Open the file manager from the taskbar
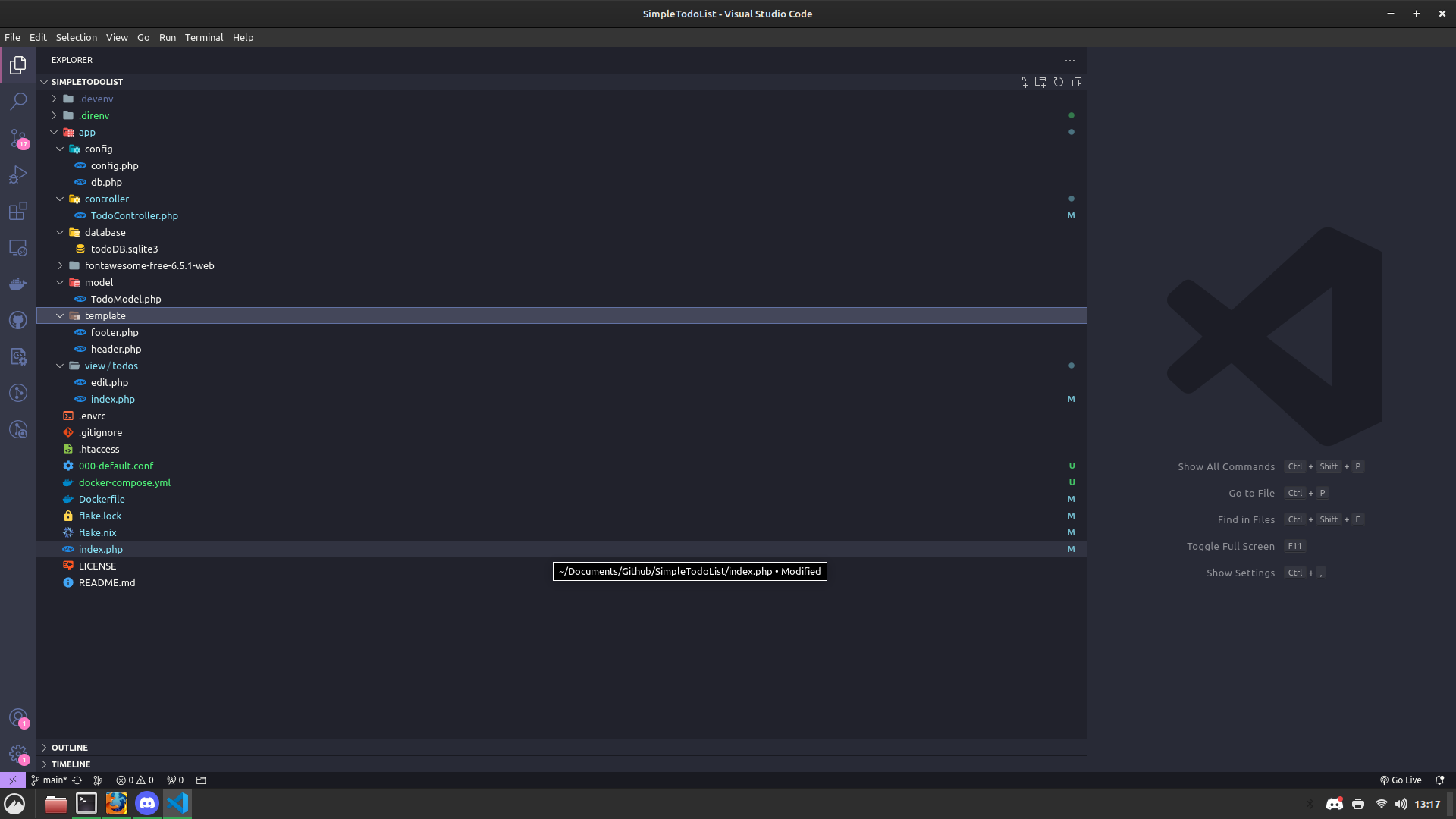Image resolution: width=1456 pixels, height=819 pixels. (x=56, y=803)
